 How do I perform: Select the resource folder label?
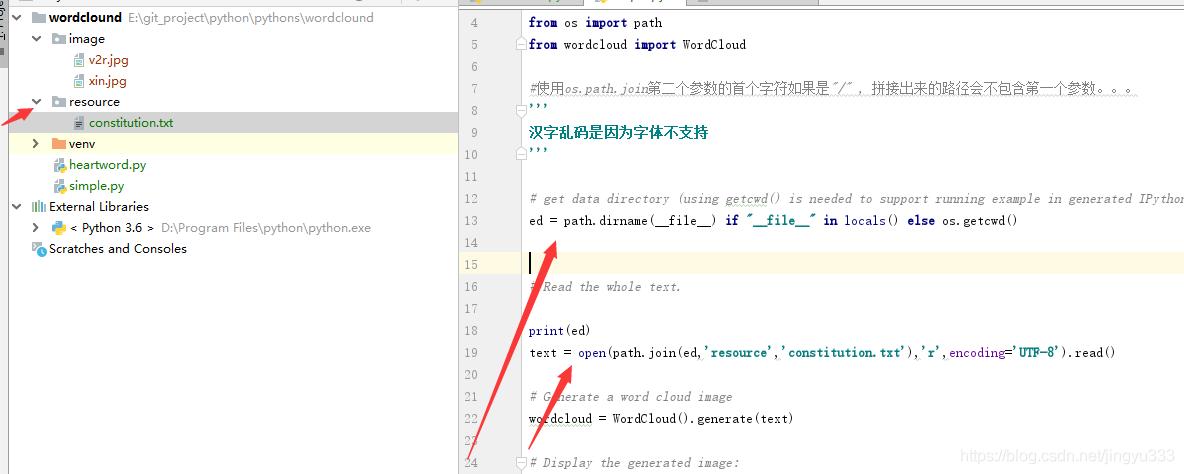pyautogui.click(x=94, y=101)
